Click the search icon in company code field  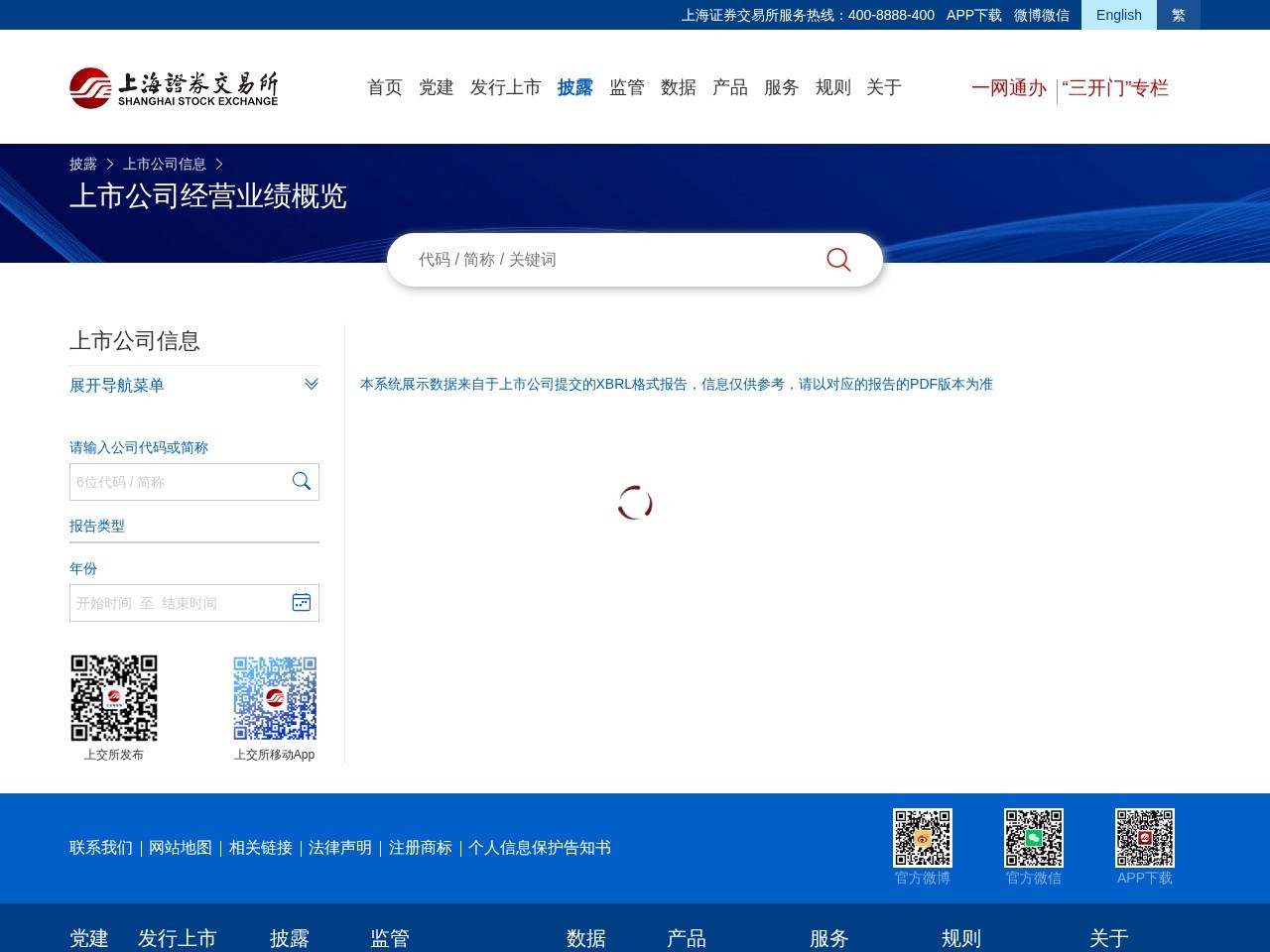(302, 481)
